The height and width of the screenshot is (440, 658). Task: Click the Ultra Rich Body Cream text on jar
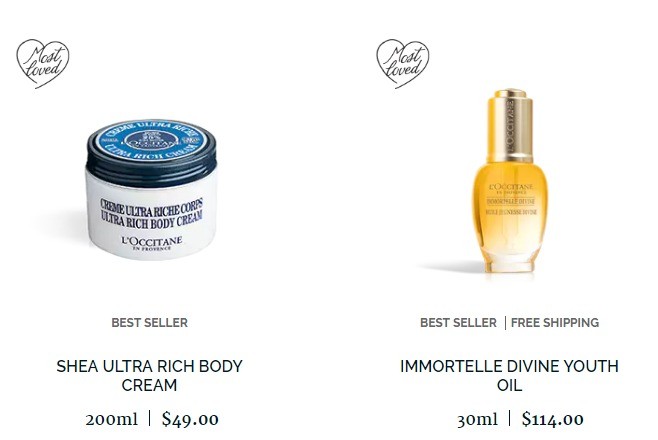pyautogui.click(x=152, y=220)
